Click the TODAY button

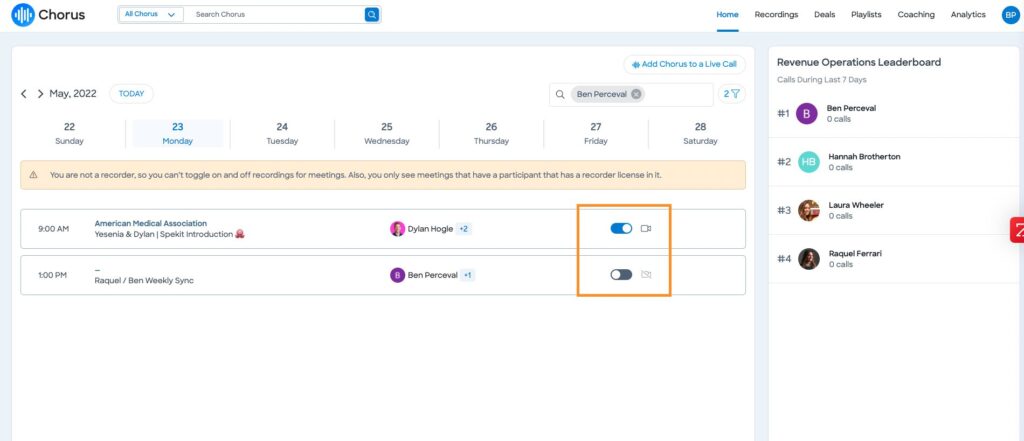[131, 94]
